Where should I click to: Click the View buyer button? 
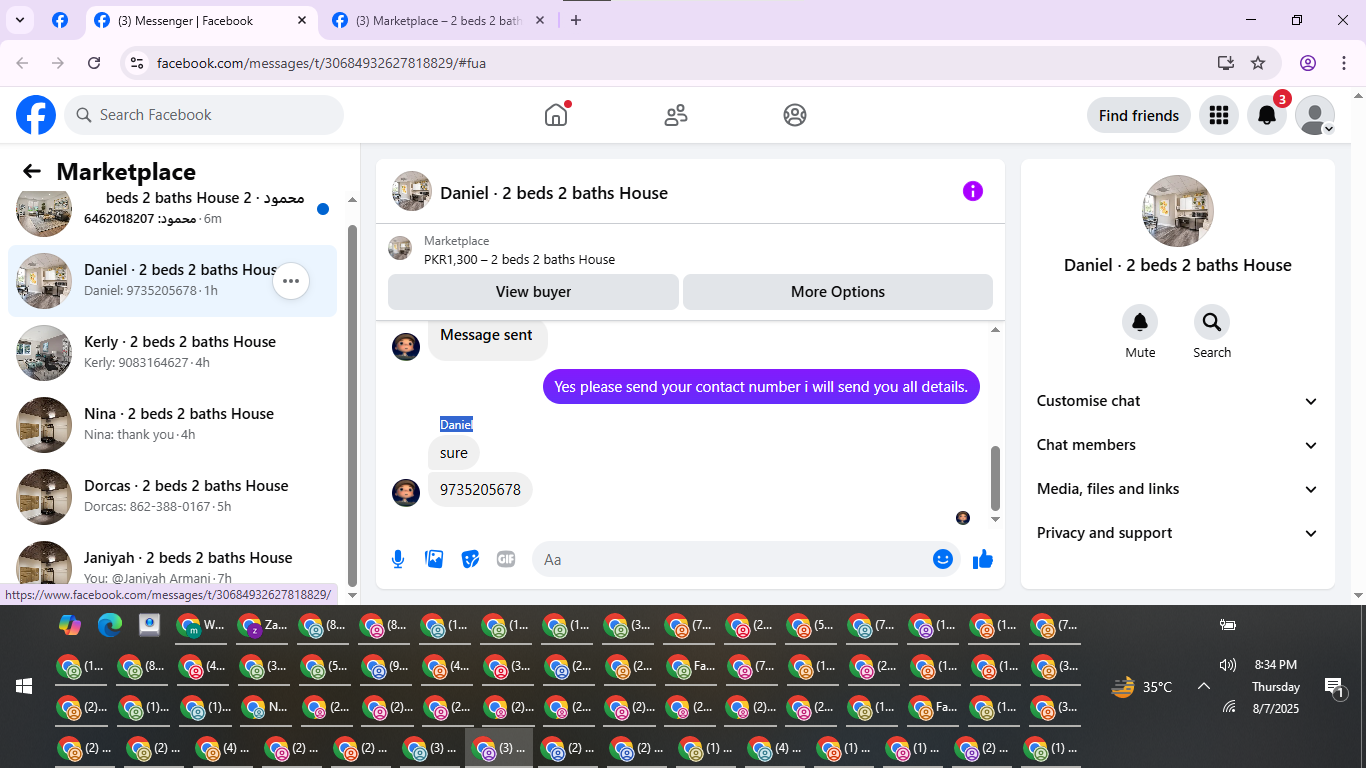coord(533,292)
